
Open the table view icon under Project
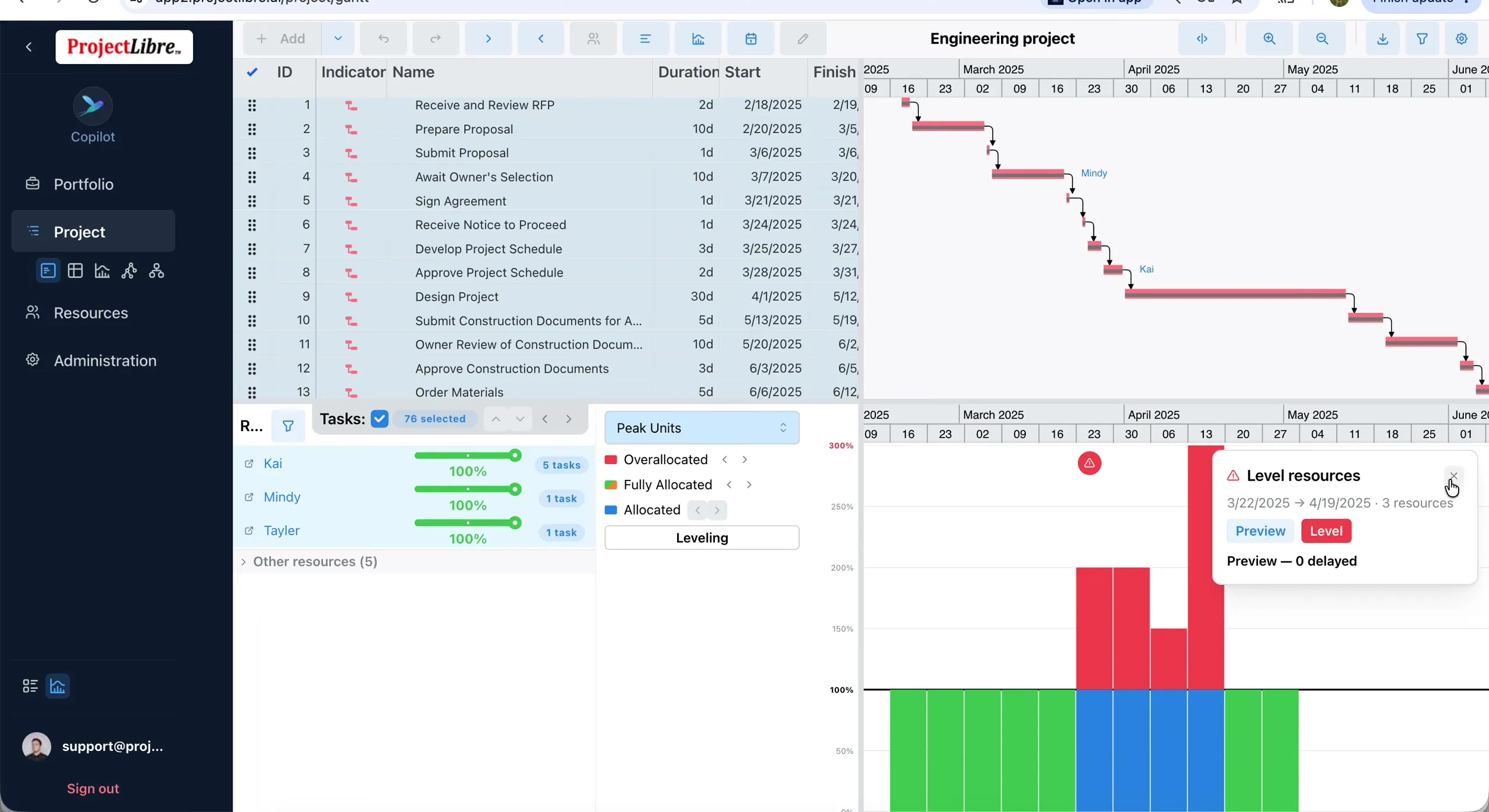click(x=75, y=270)
